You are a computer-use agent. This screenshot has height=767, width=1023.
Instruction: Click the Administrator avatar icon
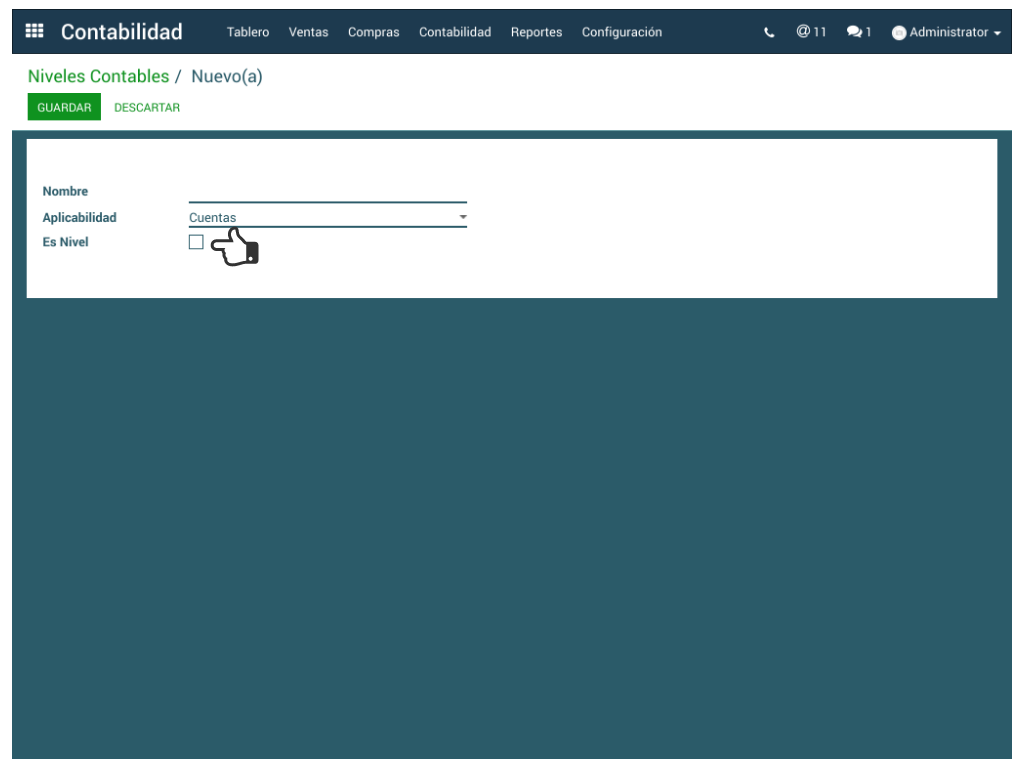pos(899,33)
